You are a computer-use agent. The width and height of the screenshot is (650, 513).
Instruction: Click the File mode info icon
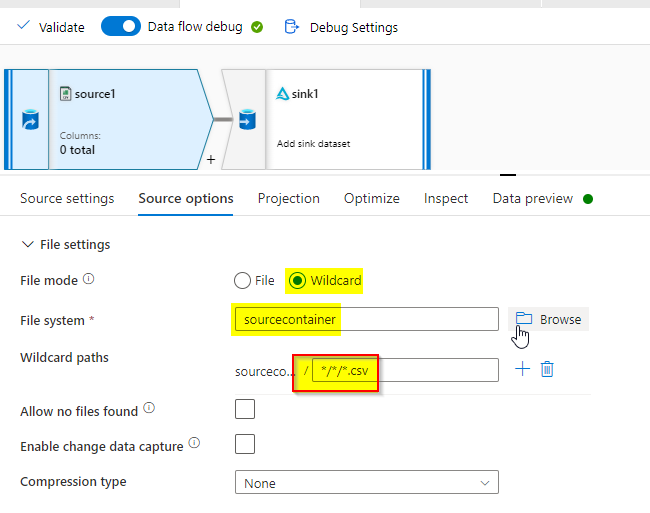coord(88,280)
